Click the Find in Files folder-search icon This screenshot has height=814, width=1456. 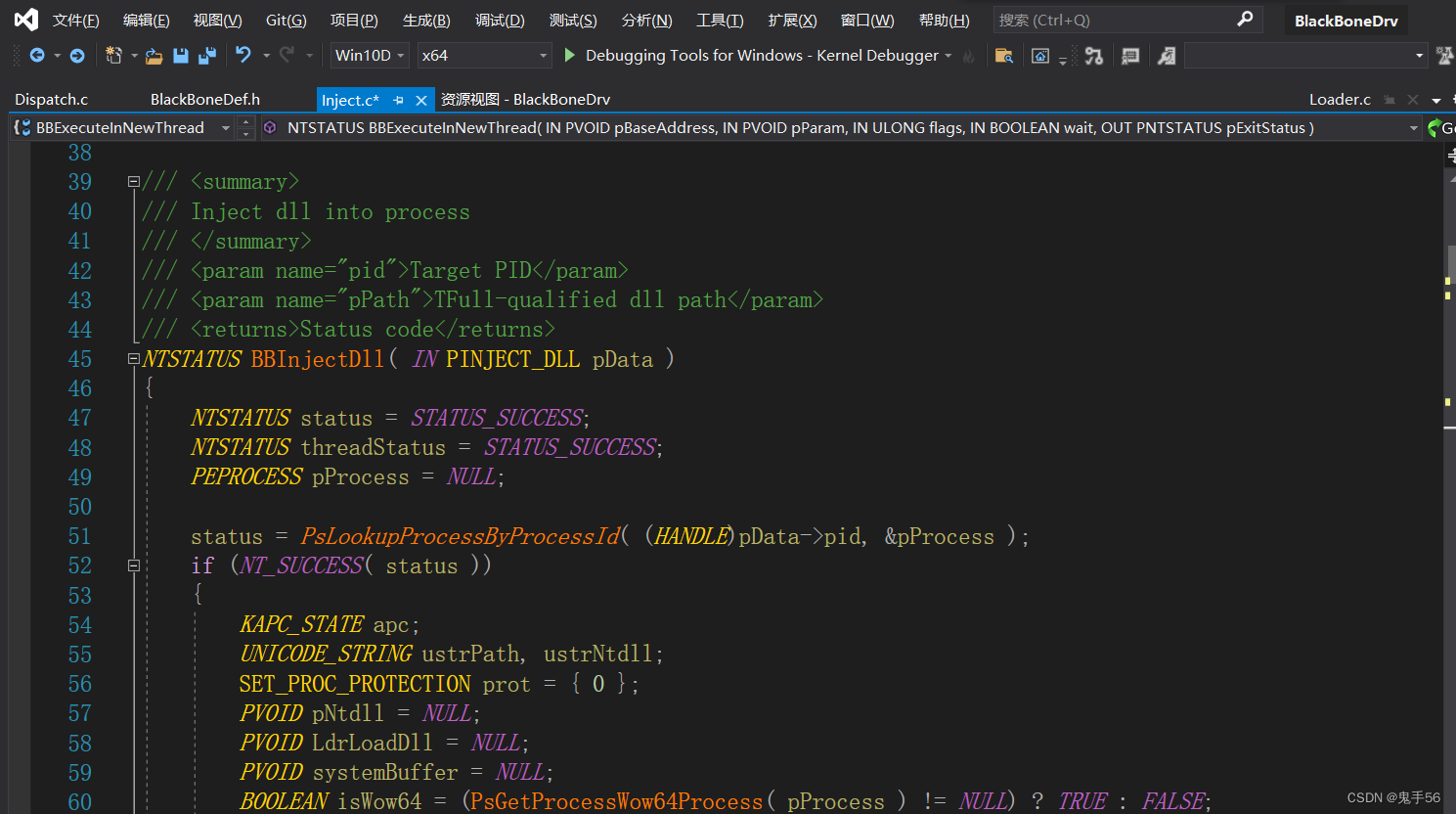1003,56
